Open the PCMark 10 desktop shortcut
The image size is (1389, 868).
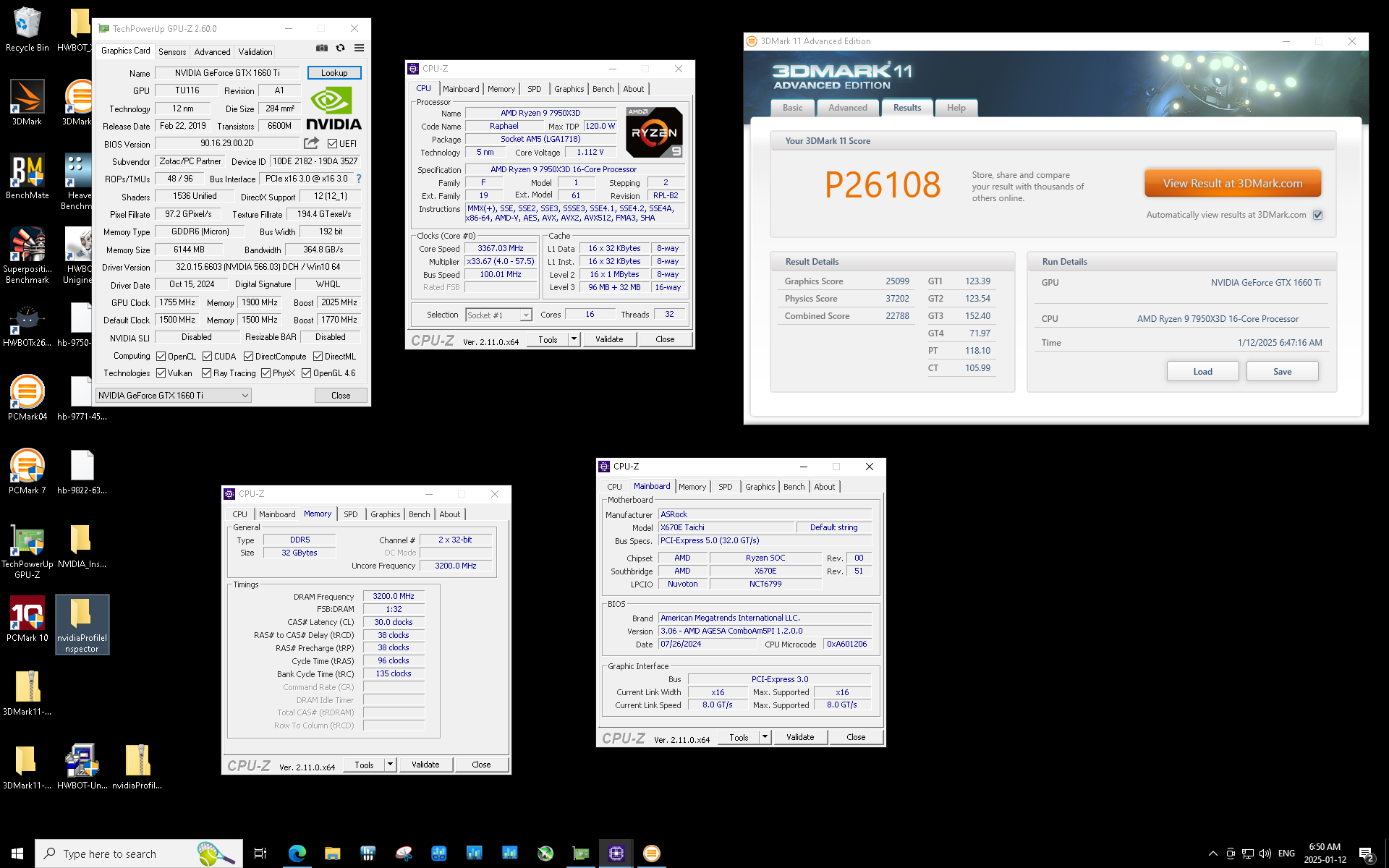27,620
